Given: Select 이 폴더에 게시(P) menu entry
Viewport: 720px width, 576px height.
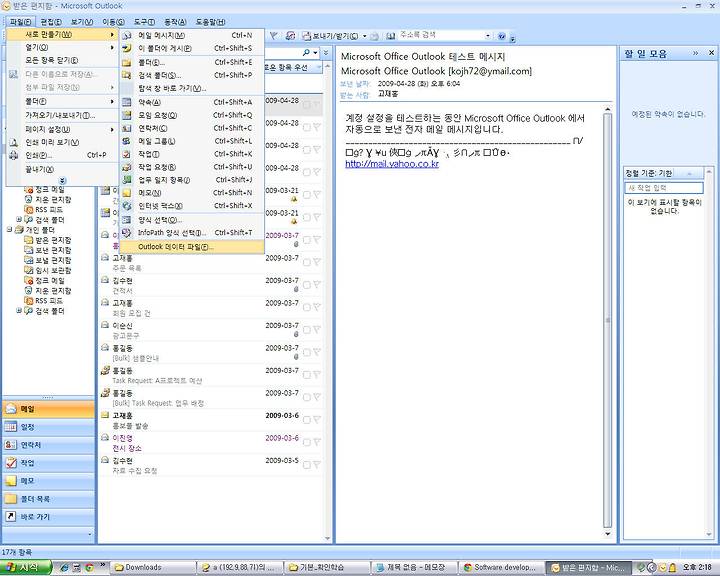Looking at the screenshot, I should pos(192,48).
